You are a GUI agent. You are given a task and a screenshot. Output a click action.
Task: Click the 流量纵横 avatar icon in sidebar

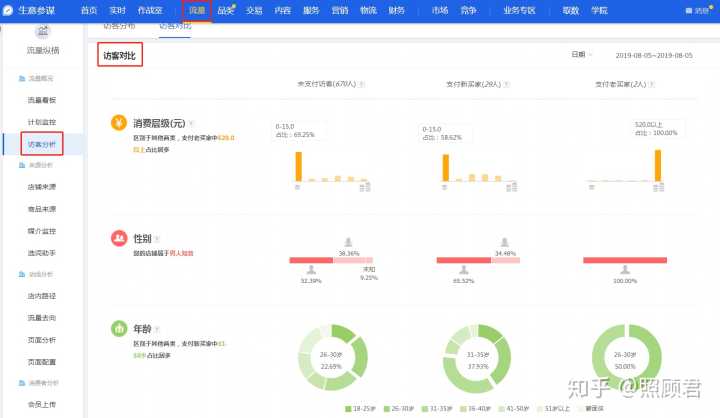[x=42, y=32]
